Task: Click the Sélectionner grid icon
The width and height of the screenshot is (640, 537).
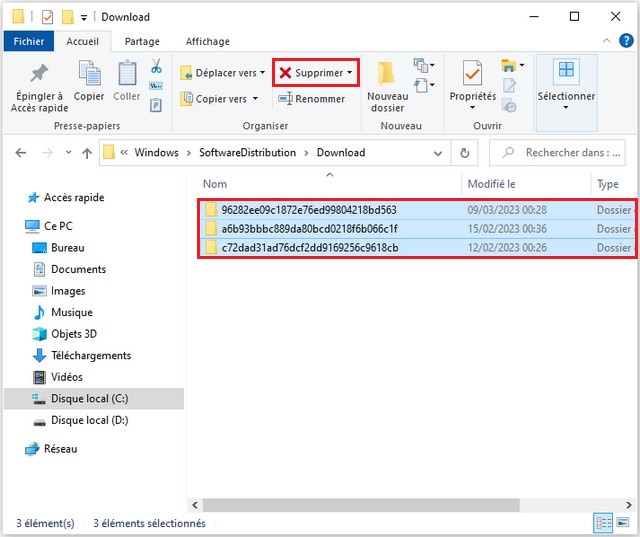Action: [566, 70]
